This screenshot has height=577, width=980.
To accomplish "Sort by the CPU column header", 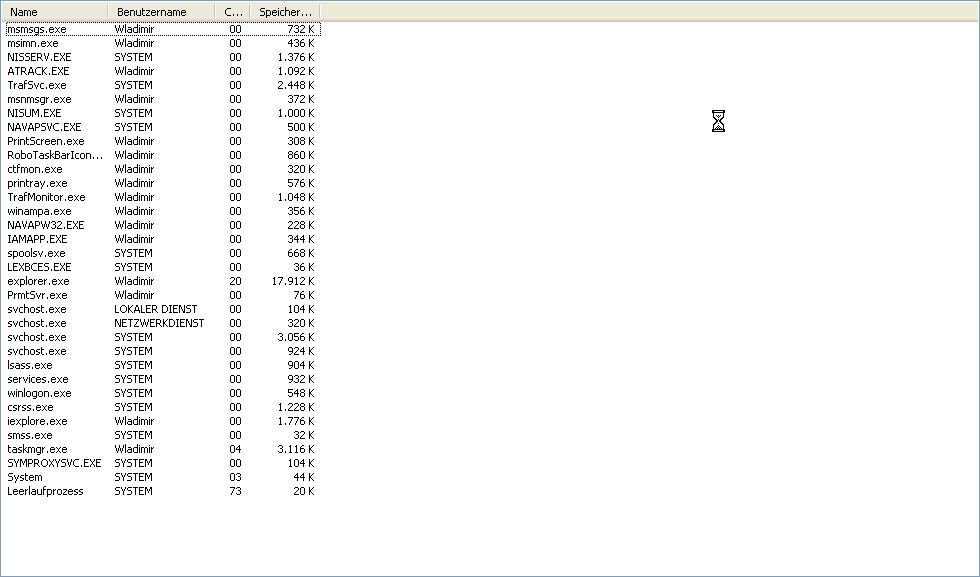I will click(x=232, y=12).
